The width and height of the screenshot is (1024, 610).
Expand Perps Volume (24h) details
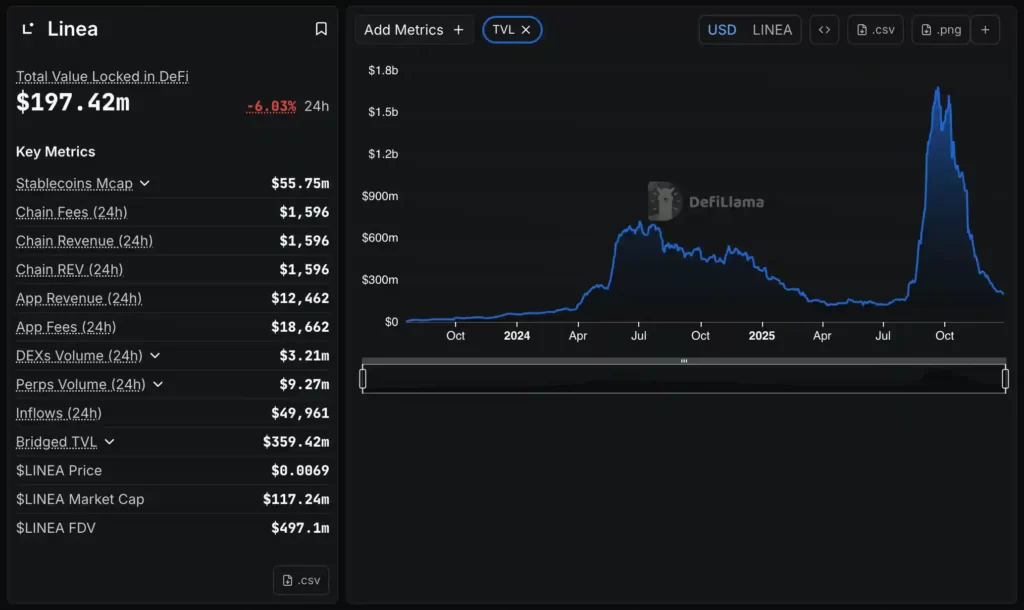(159, 385)
